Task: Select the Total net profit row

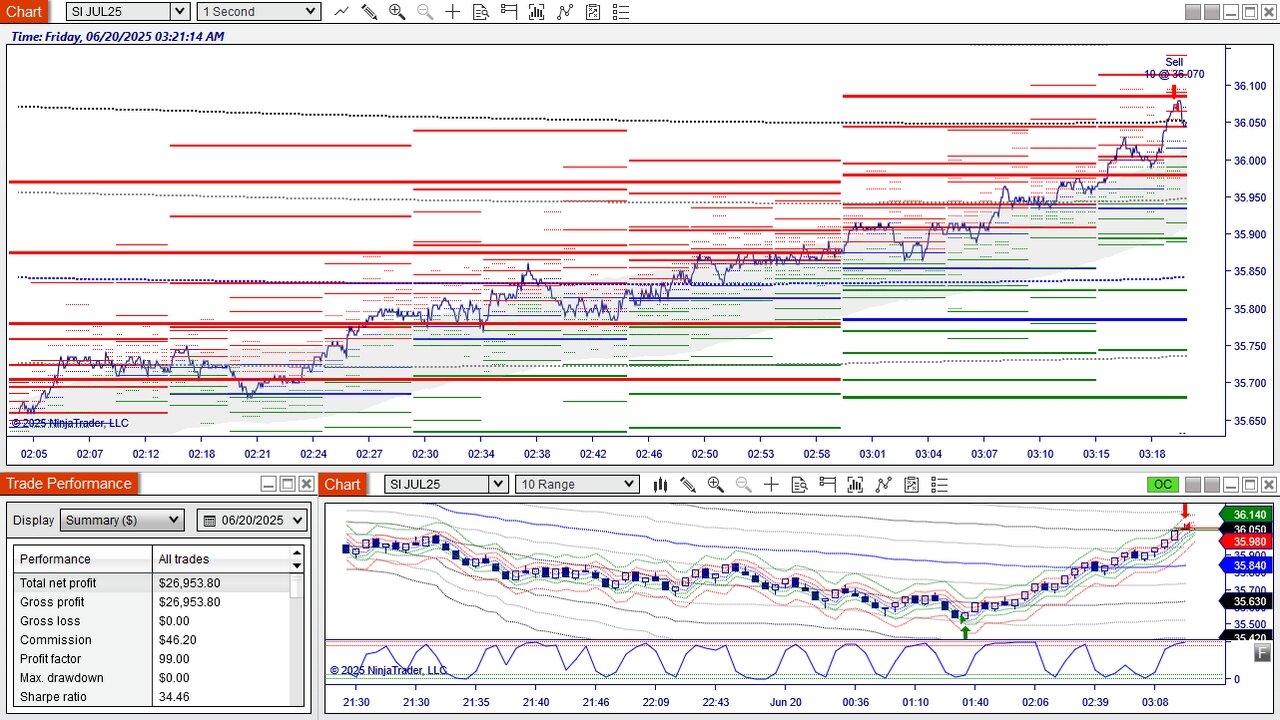Action: click(152, 583)
